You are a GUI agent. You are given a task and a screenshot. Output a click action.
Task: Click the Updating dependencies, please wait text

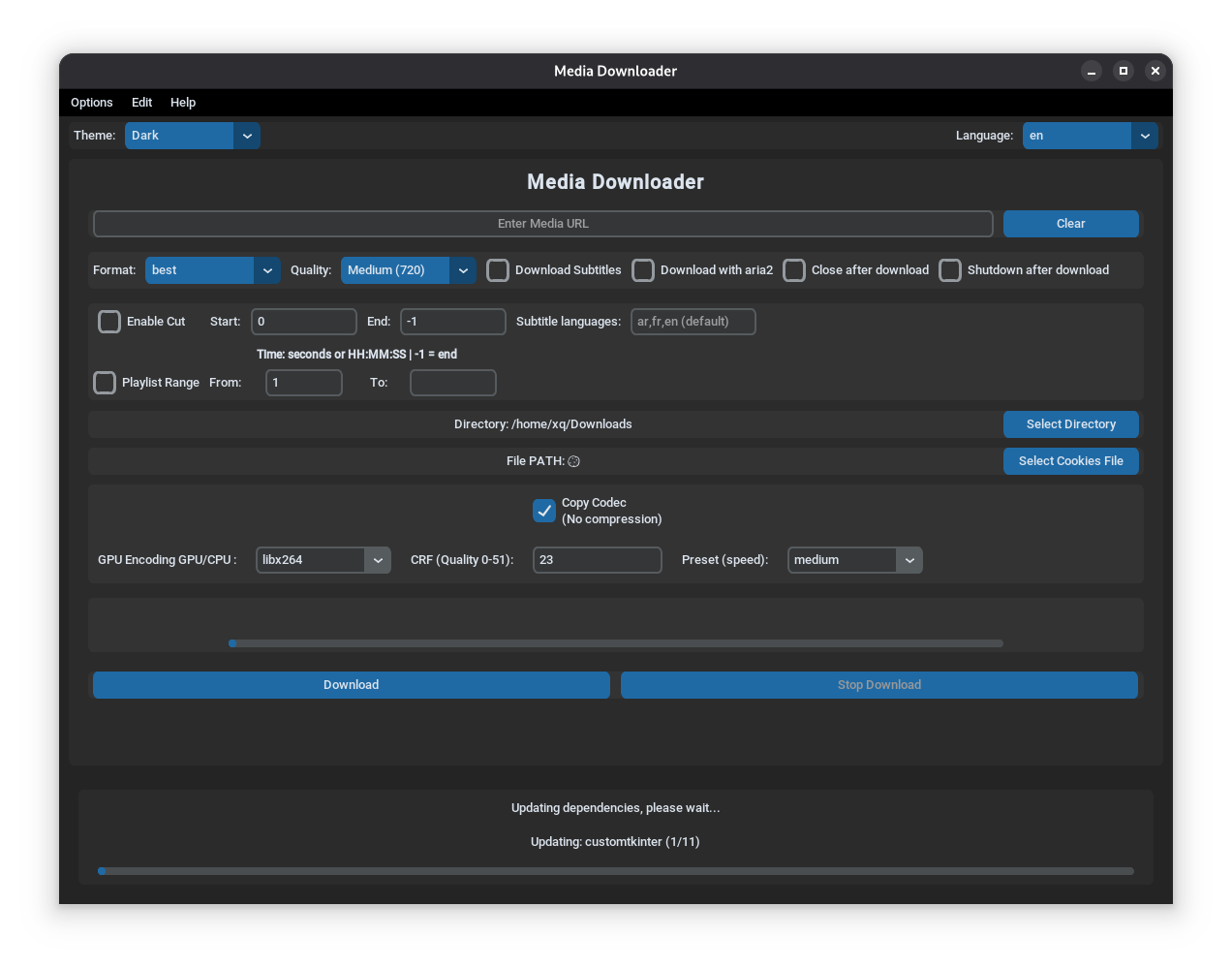(616, 808)
